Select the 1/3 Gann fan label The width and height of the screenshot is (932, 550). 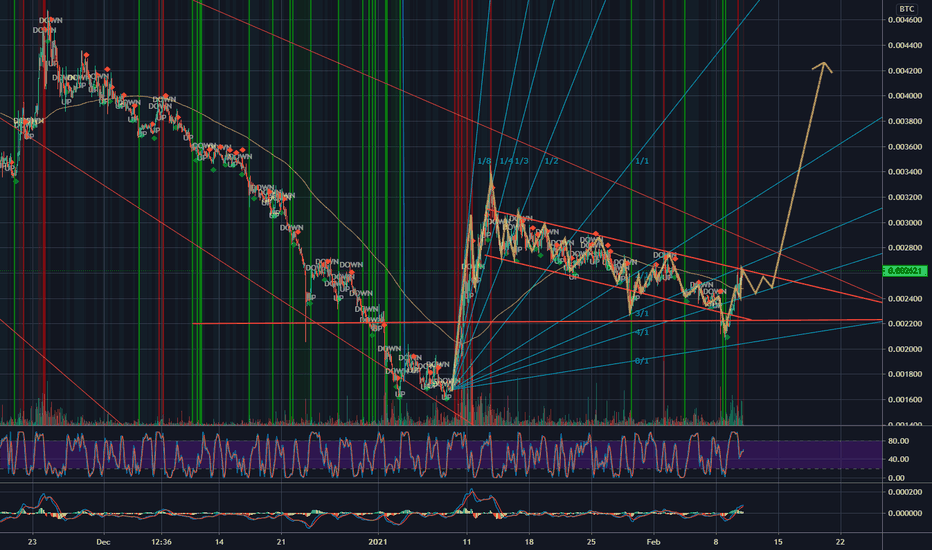[522, 161]
